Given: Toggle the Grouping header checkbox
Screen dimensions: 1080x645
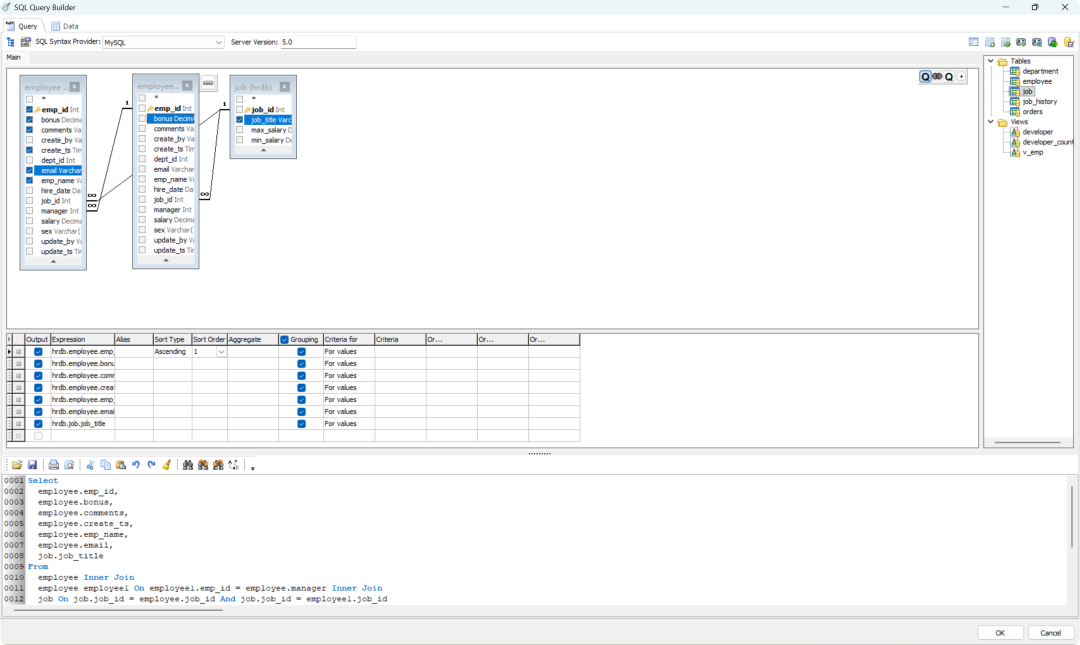Looking at the screenshot, I should pyautogui.click(x=284, y=340).
